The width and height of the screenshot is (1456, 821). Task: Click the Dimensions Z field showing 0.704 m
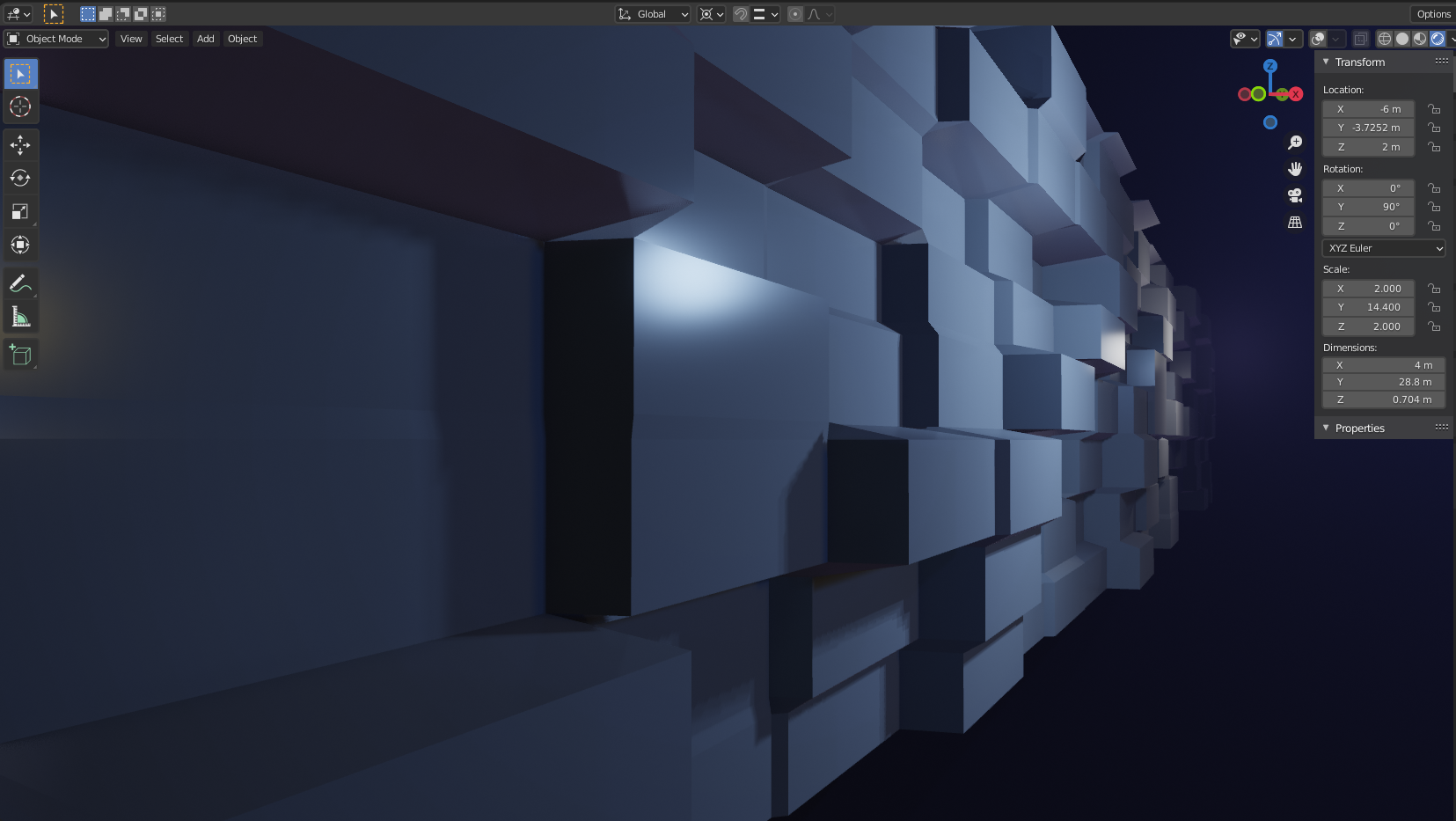[x=1384, y=400]
